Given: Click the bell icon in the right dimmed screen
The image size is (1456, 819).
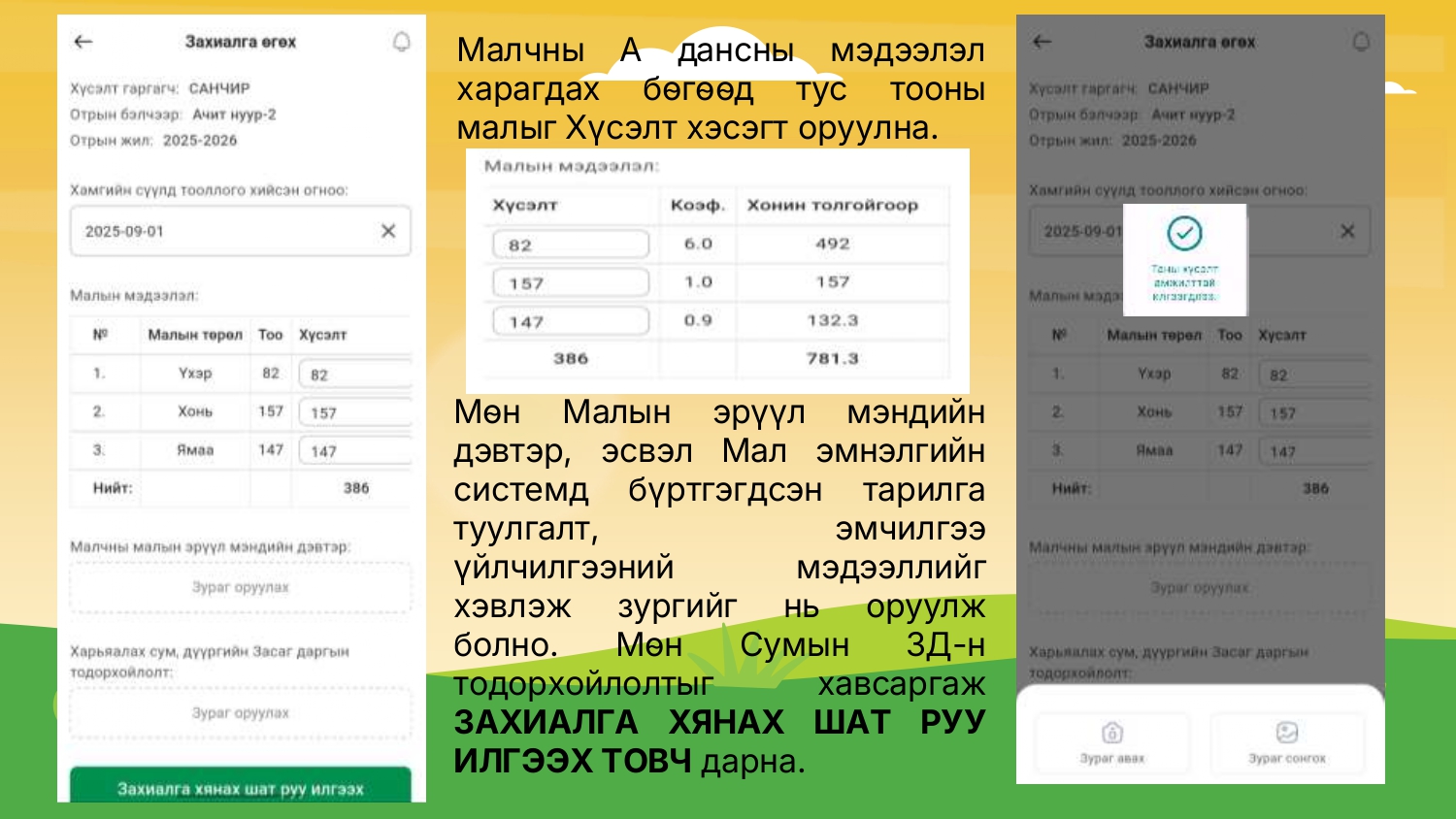Looking at the screenshot, I should pos(1361,42).
